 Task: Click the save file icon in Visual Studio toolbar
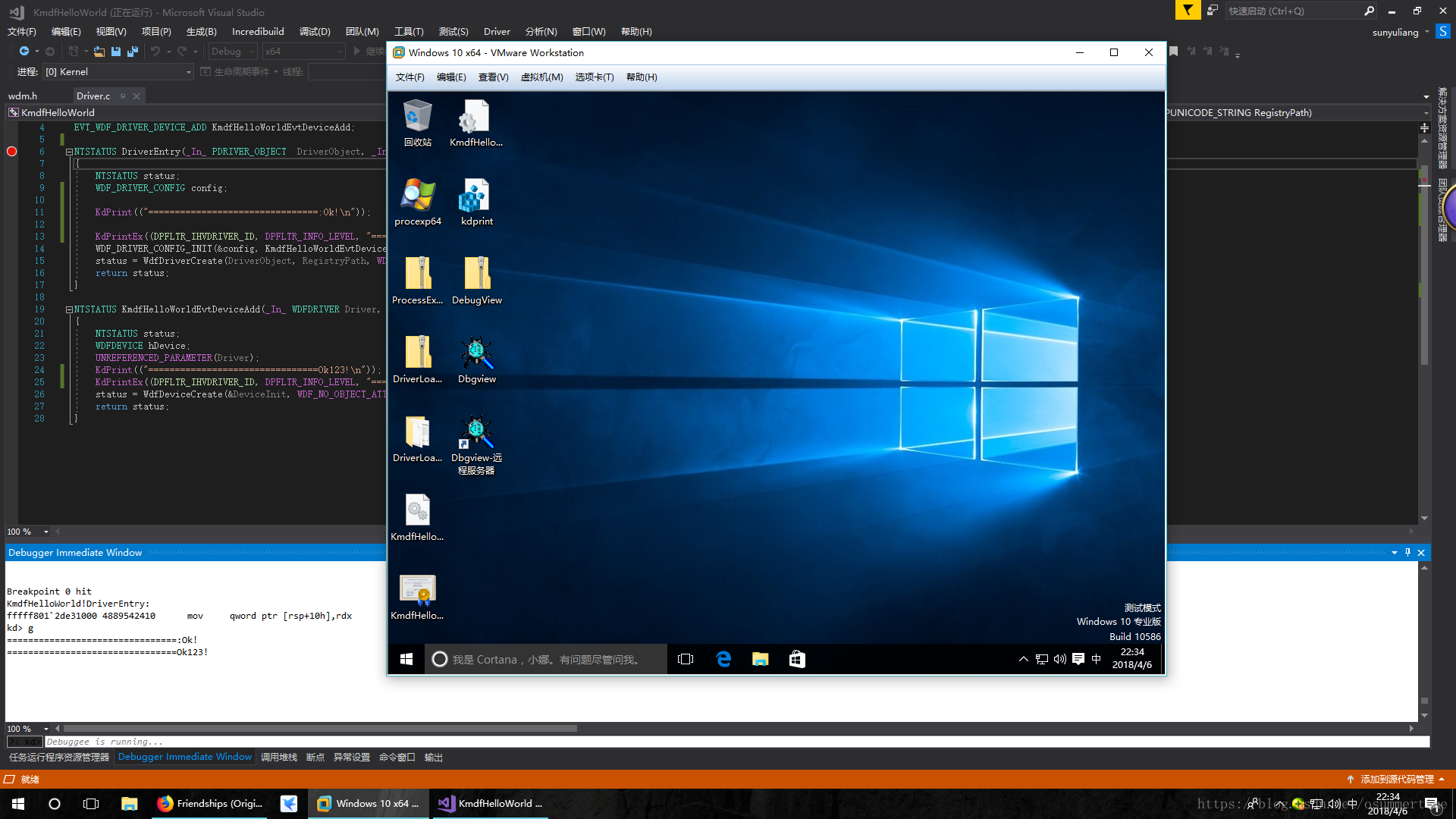116,51
